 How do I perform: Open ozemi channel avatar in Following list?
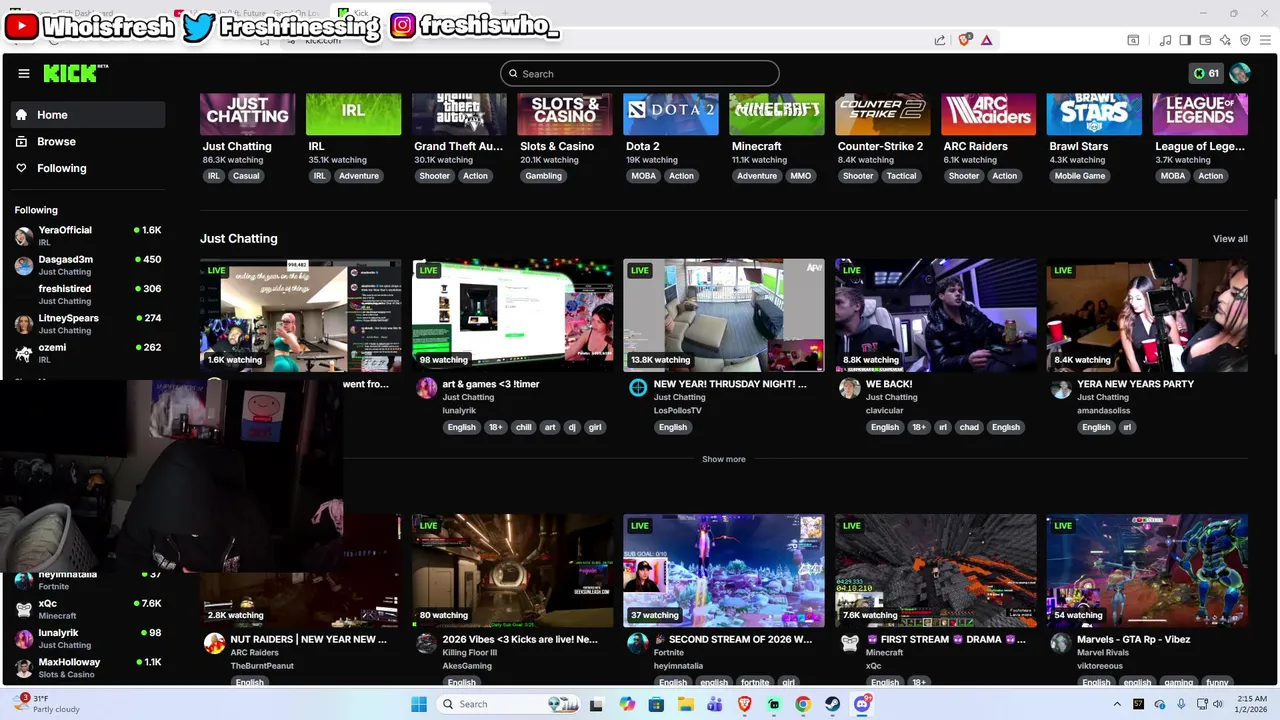click(23, 353)
